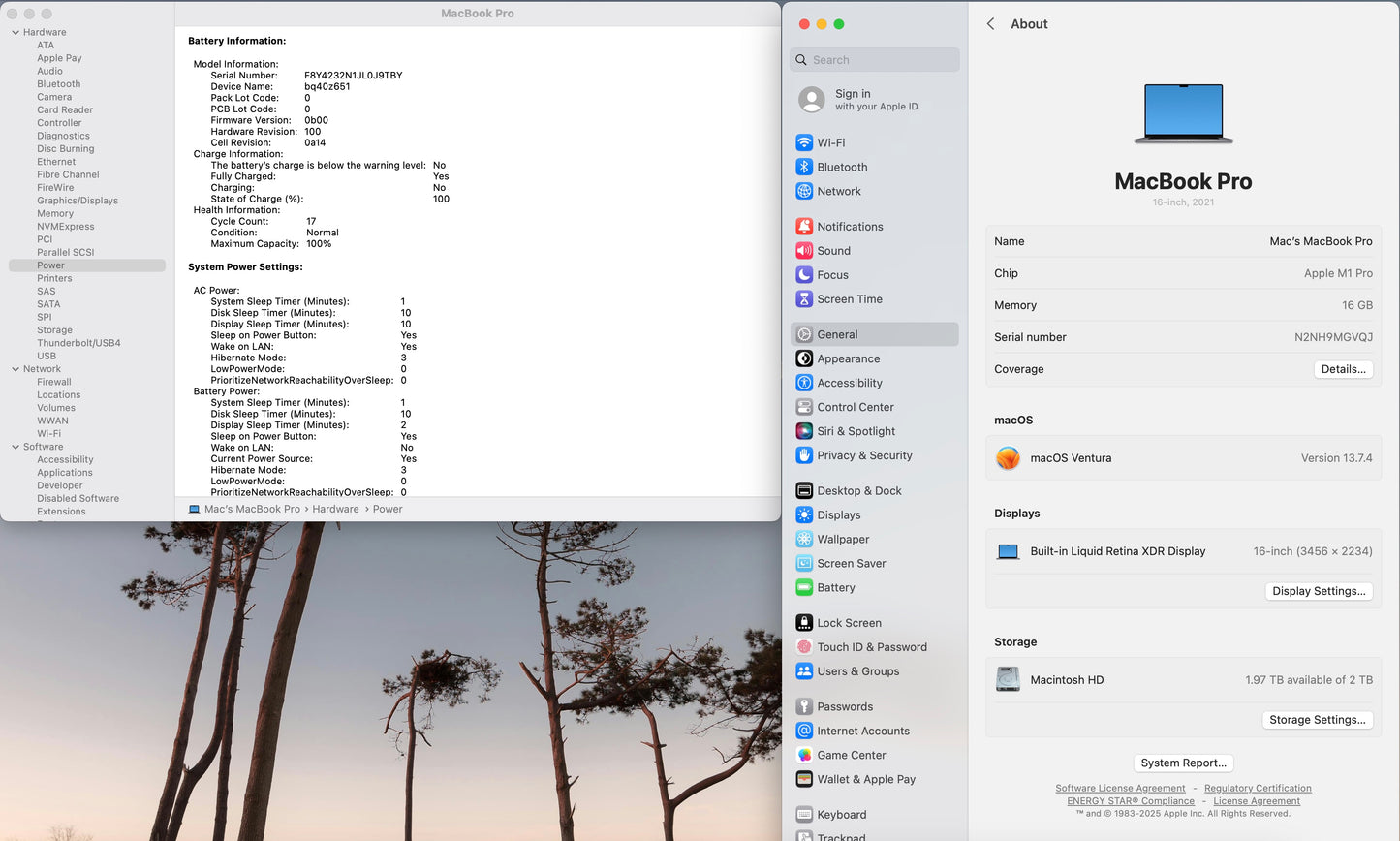Select Memory in the Hardware list
The height and width of the screenshot is (841, 1400).
[55, 213]
